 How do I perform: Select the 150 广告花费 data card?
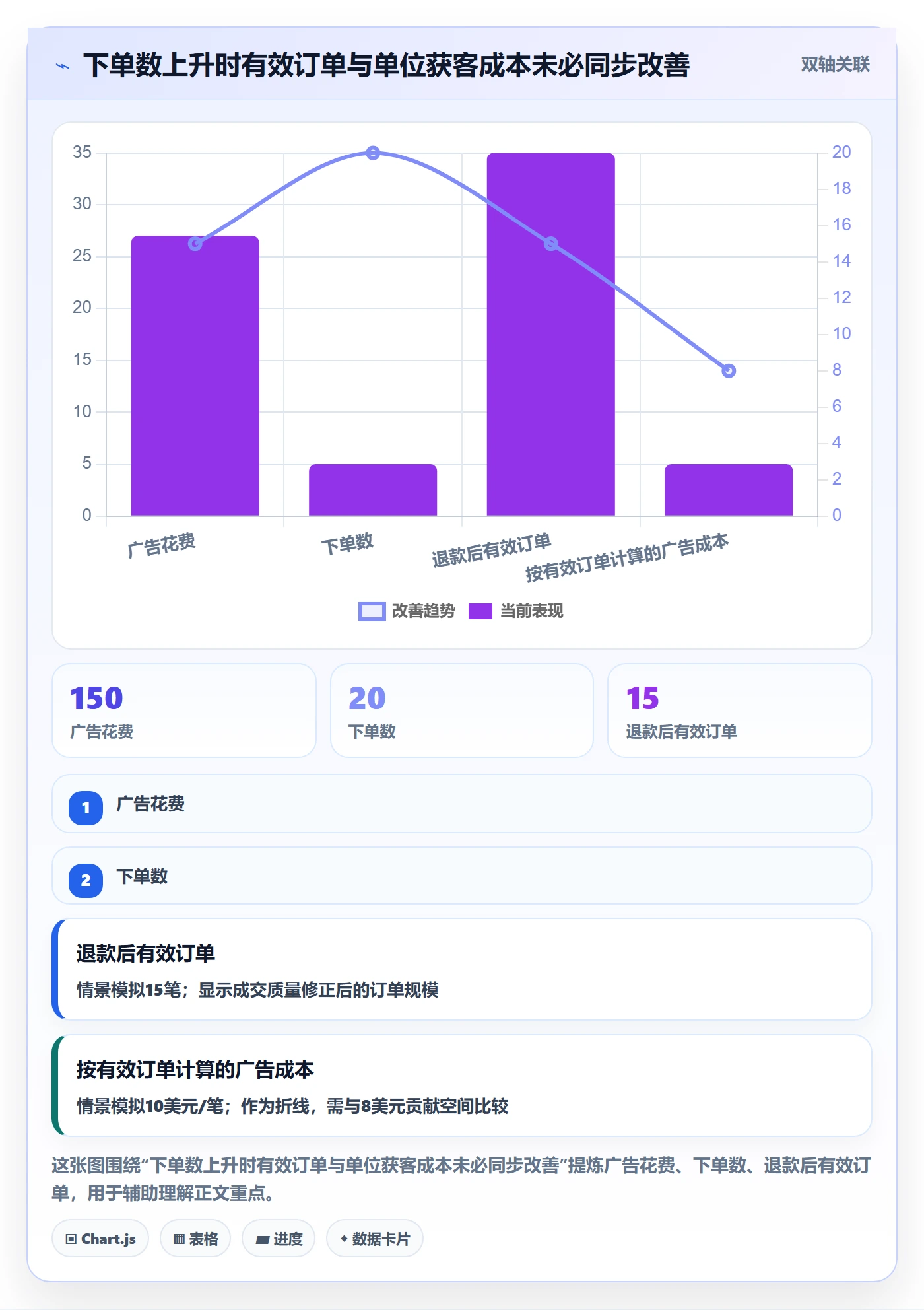184,710
